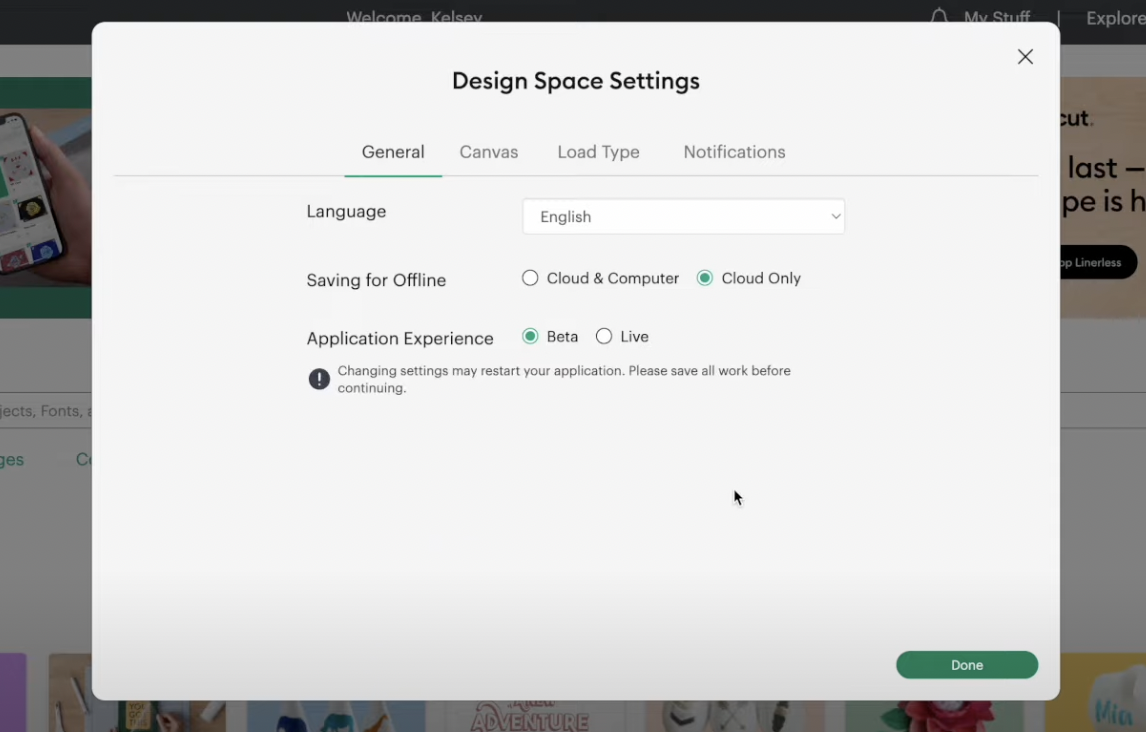Enable Beta application experience
The image size is (1146, 732).
(x=530, y=336)
